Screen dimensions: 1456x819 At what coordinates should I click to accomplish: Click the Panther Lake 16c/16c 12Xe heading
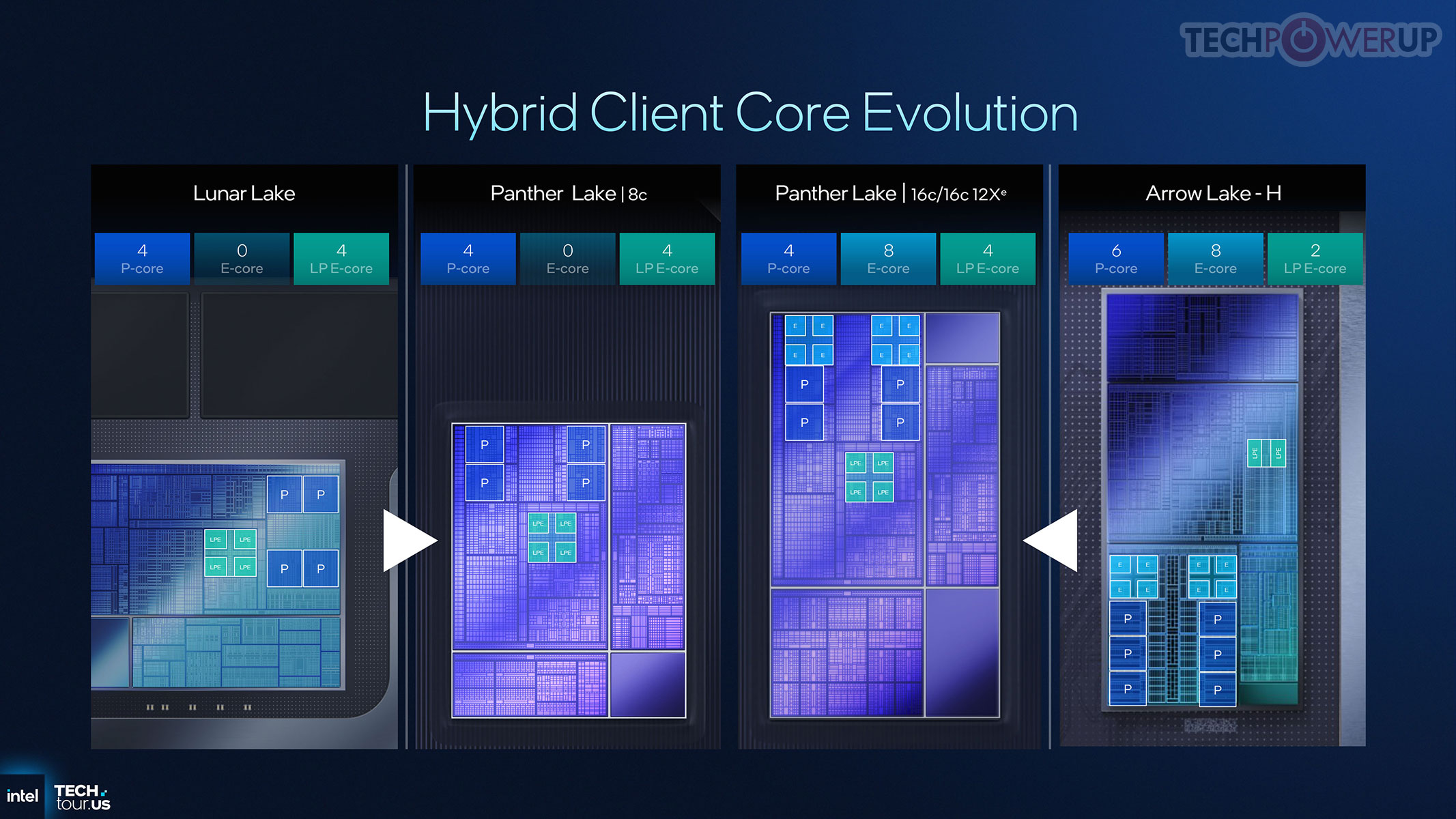coord(890,193)
